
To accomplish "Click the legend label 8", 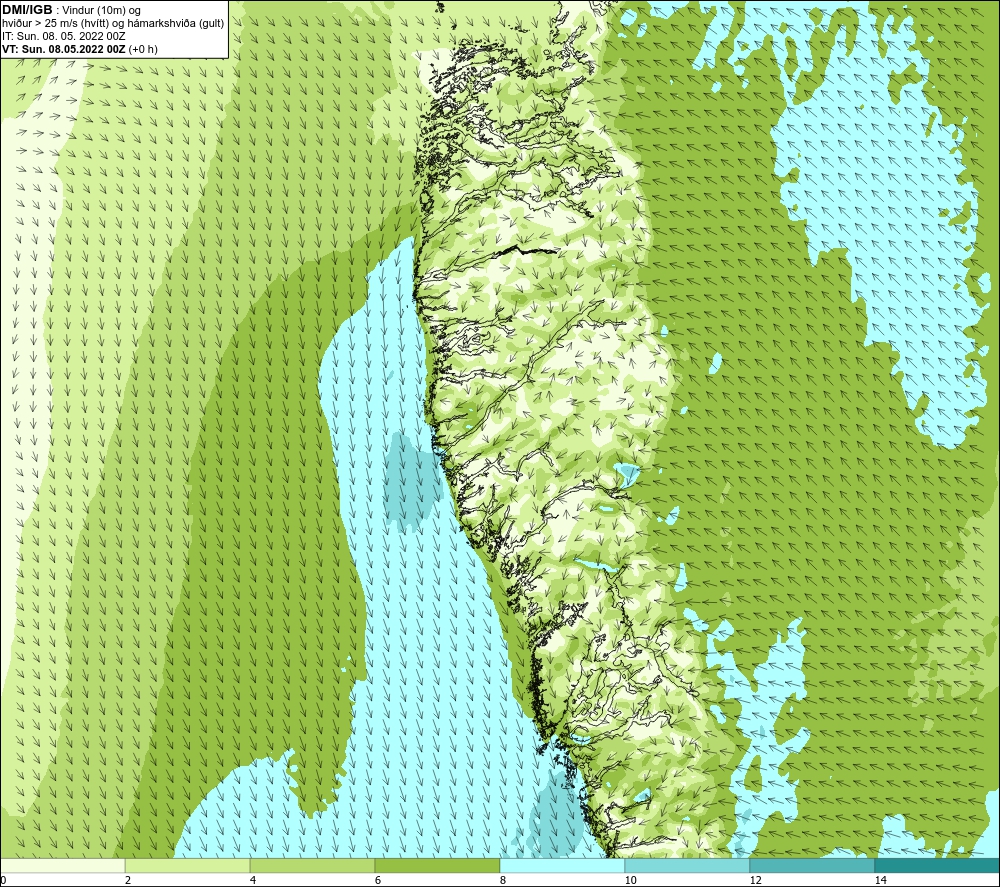I will pyautogui.click(x=503, y=880).
